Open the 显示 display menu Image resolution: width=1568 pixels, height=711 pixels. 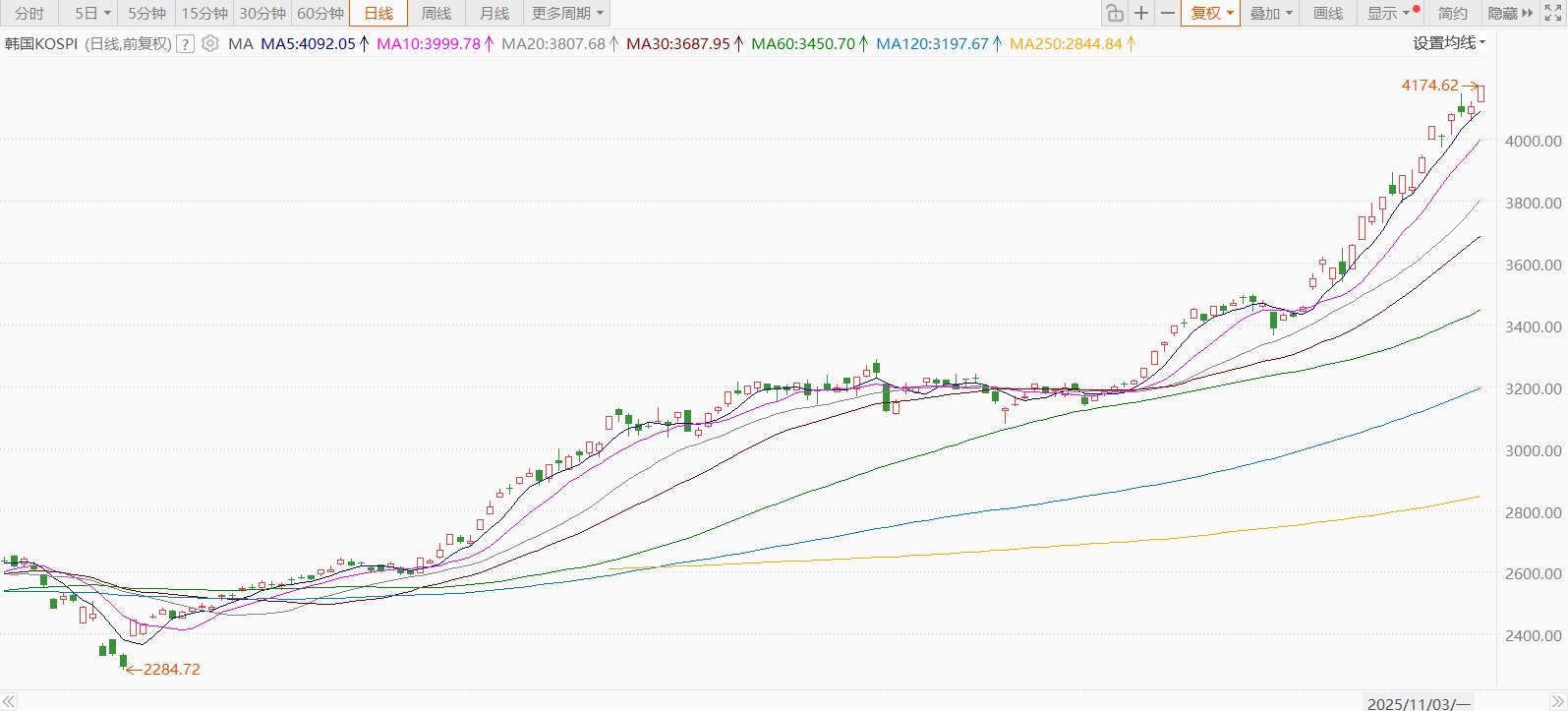(1388, 13)
